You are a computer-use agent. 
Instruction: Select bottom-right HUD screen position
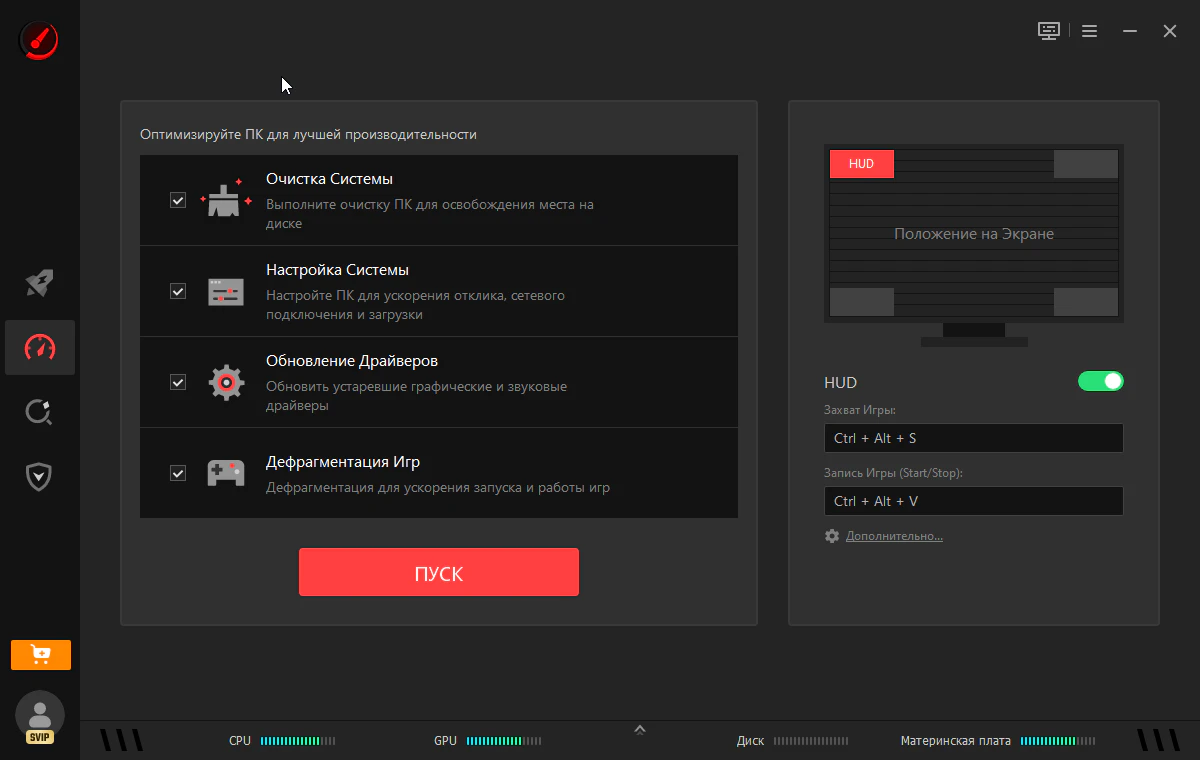coord(1086,302)
